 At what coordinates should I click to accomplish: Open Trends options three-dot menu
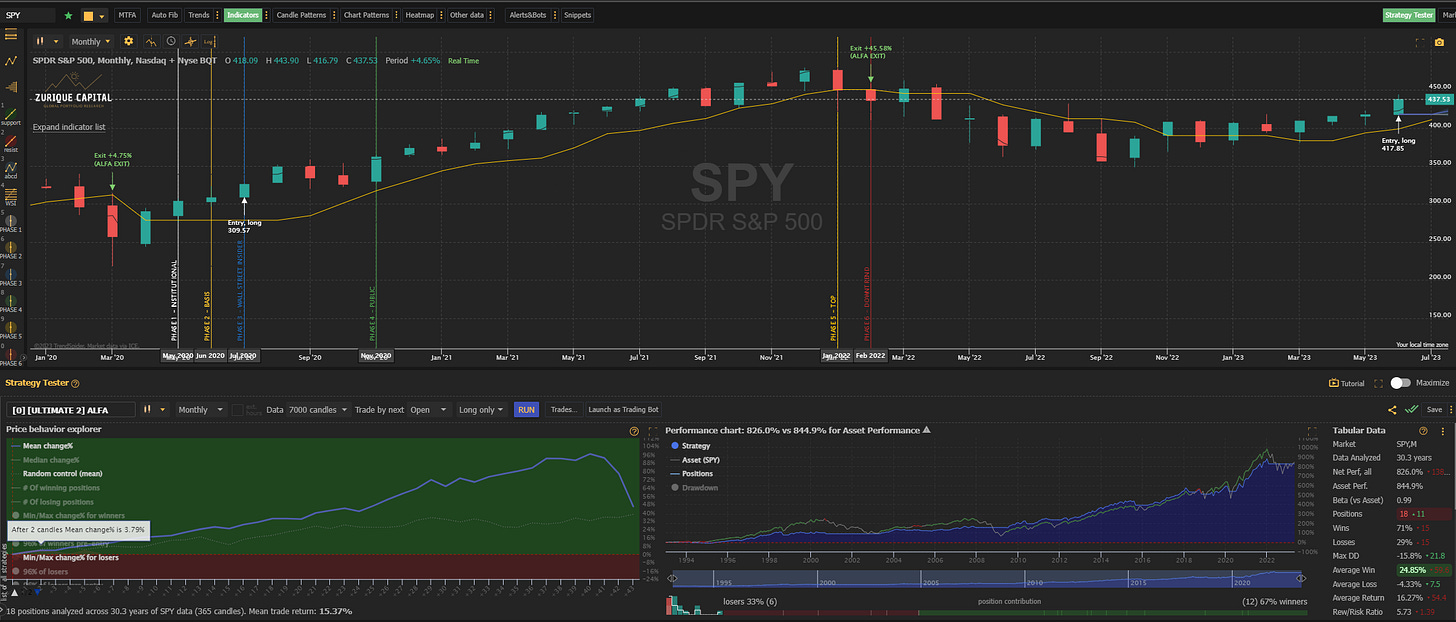(x=217, y=16)
